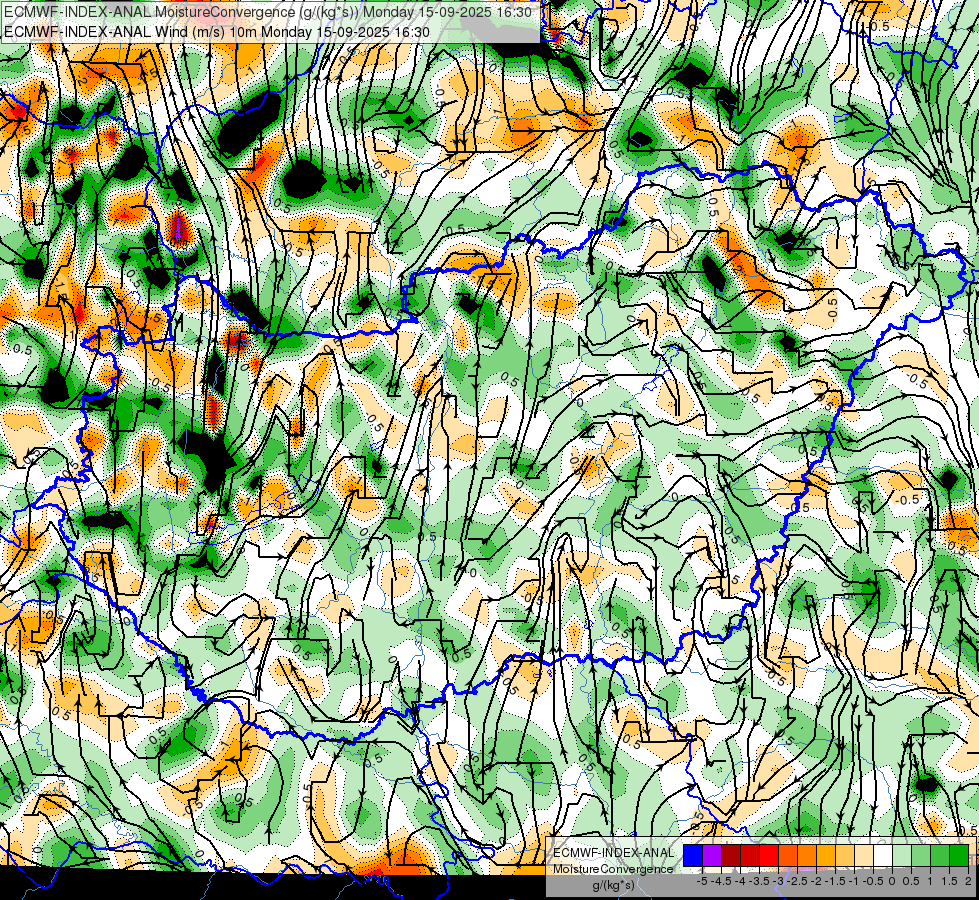The height and width of the screenshot is (900, 979).
Task: Click the legend label 'MoistureConvergence'
Action: (x=613, y=869)
